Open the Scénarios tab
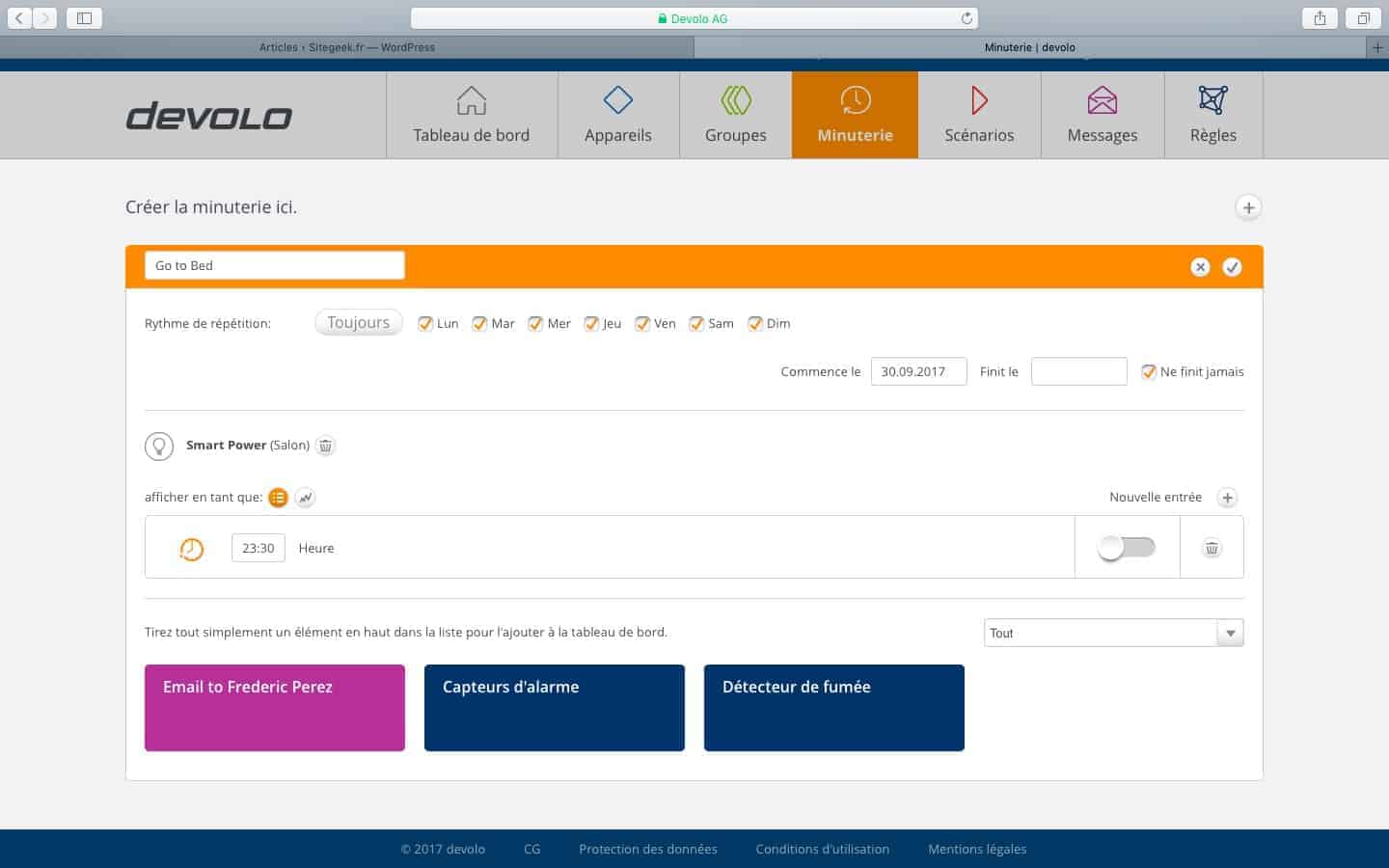Image resolution: width=1389 pixels, height=868 pixels. point(979,115)
